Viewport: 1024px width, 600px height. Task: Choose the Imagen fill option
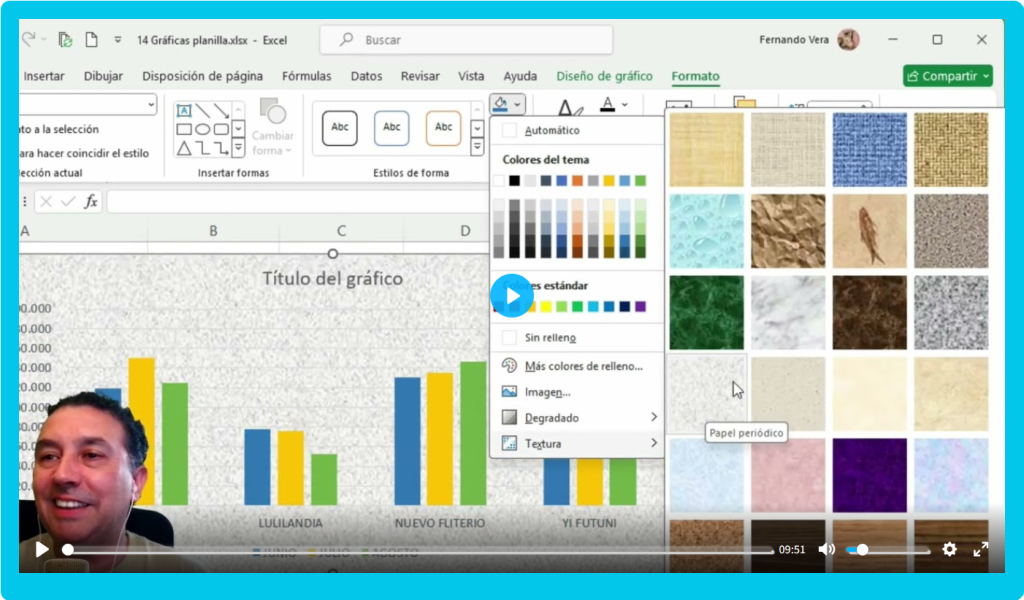tap(547, 392)
